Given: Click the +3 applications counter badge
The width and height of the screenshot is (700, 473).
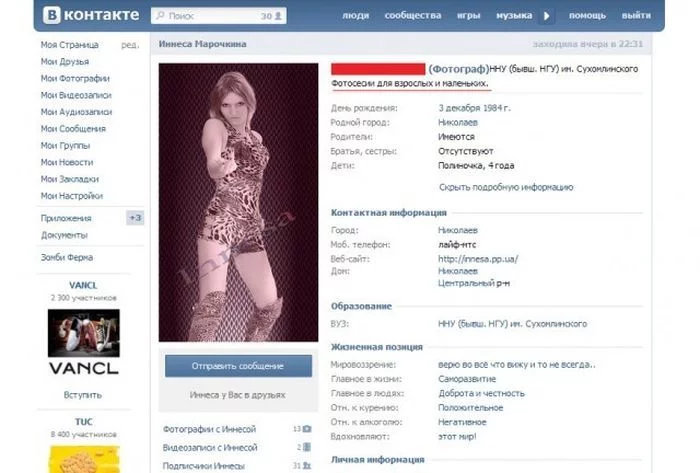Looking at the screenshot, I should (135, 218).
